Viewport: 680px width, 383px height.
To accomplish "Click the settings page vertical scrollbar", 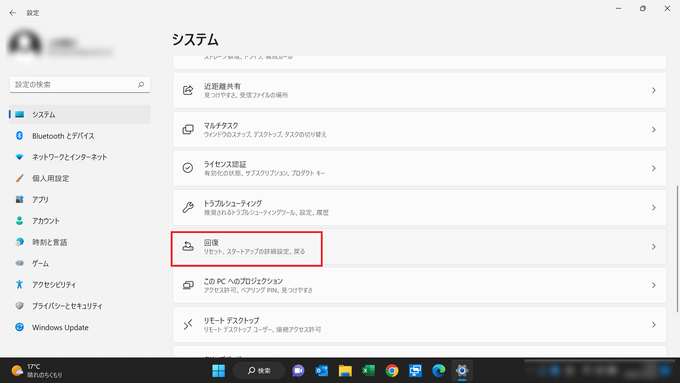I will [x=677, y=249].
